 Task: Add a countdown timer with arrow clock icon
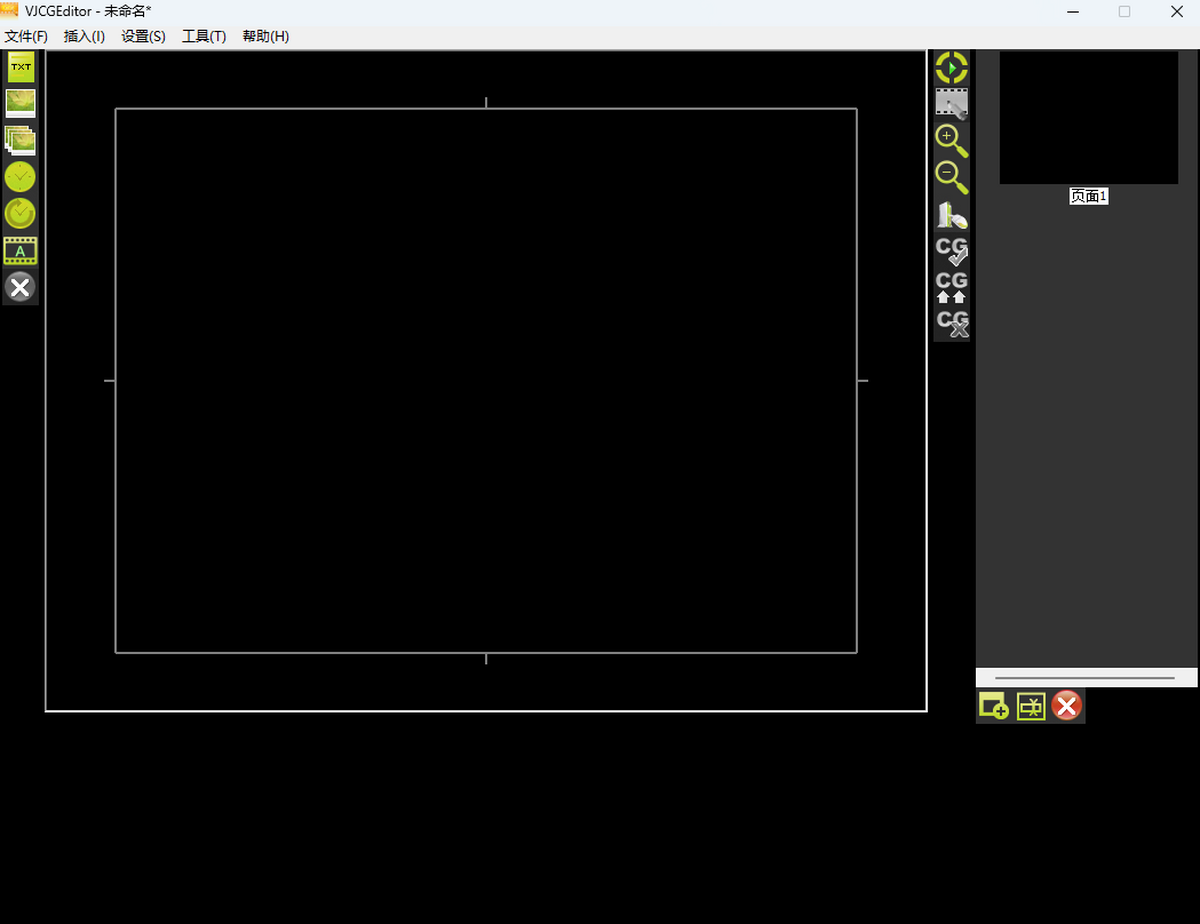(x=20, y=213)
